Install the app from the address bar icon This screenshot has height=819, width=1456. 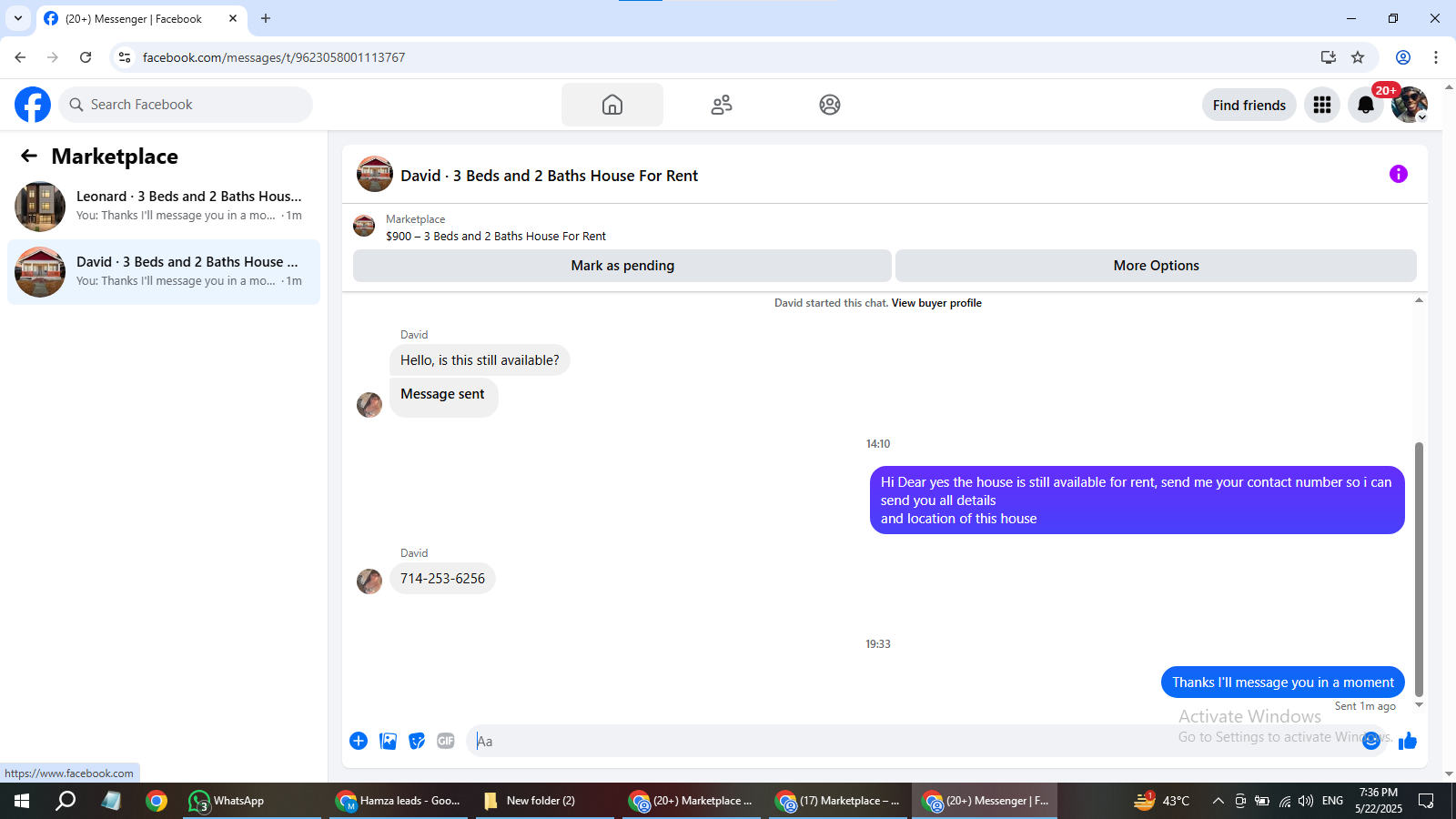1329,57
